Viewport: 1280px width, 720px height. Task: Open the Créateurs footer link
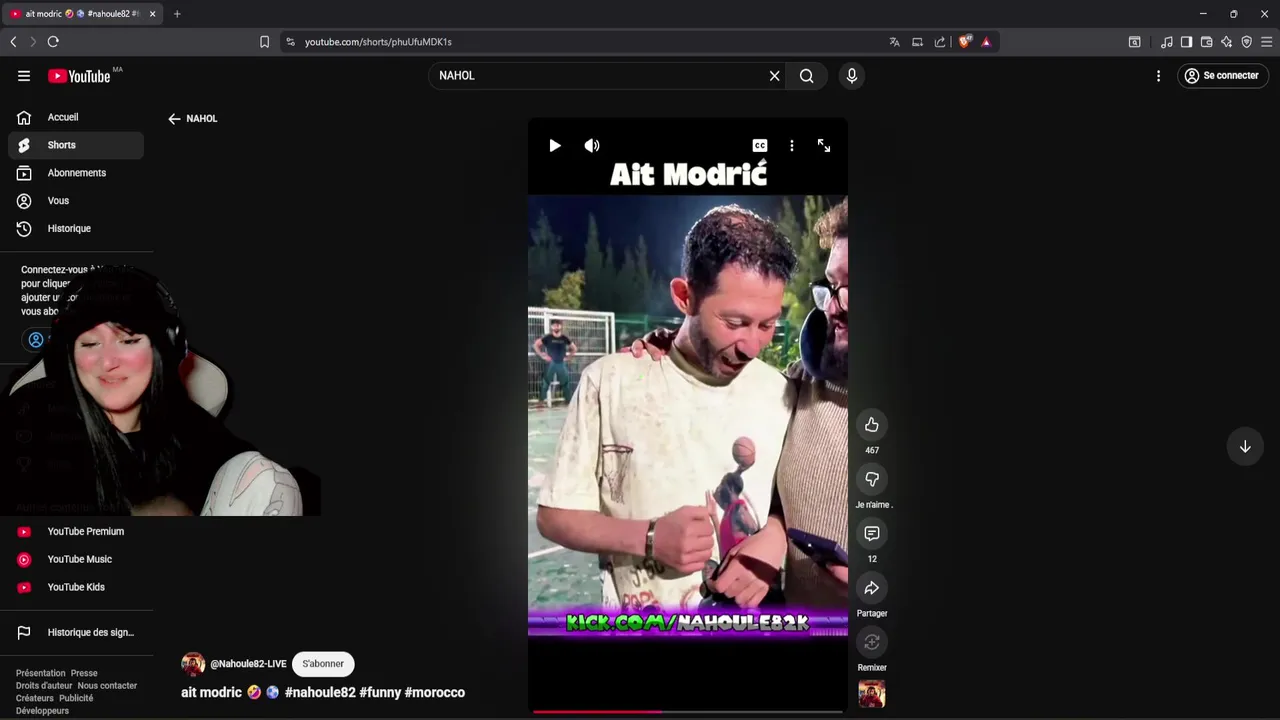click(x=35, y=698)
